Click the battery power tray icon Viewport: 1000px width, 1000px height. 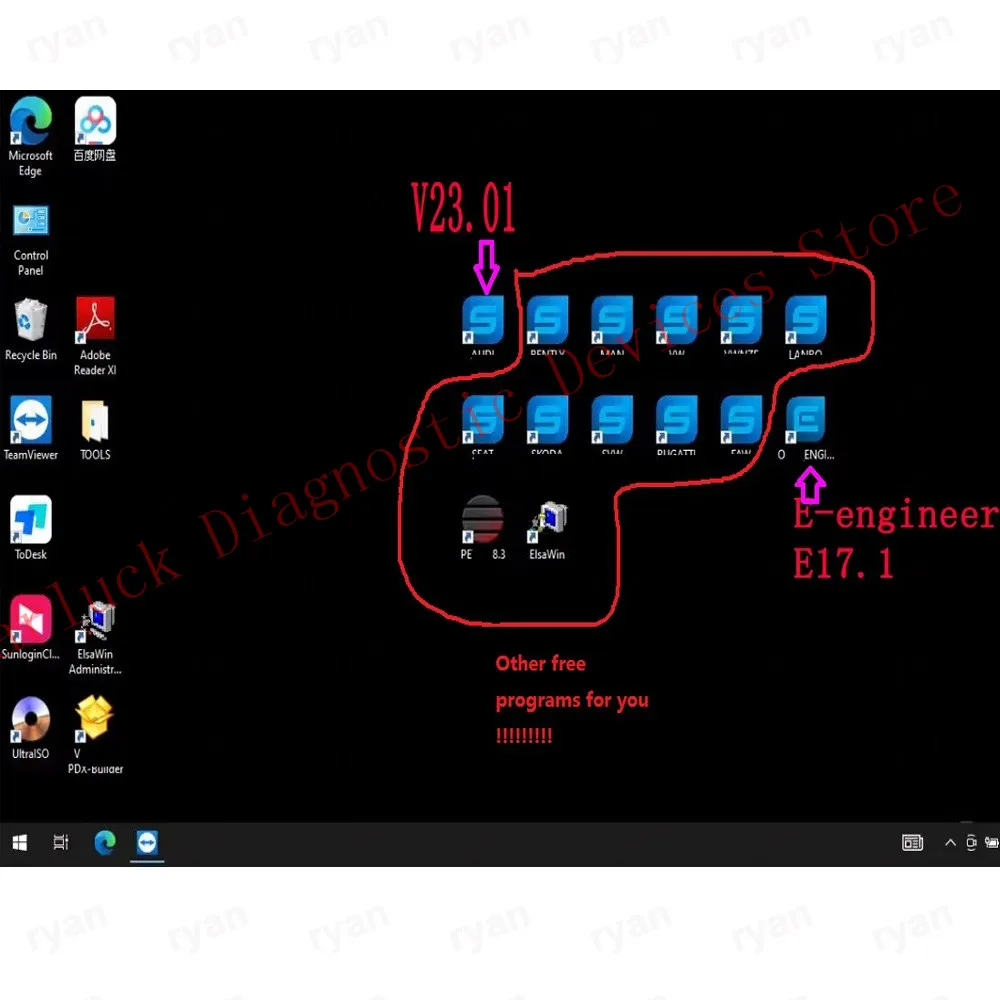pos(992,843)
